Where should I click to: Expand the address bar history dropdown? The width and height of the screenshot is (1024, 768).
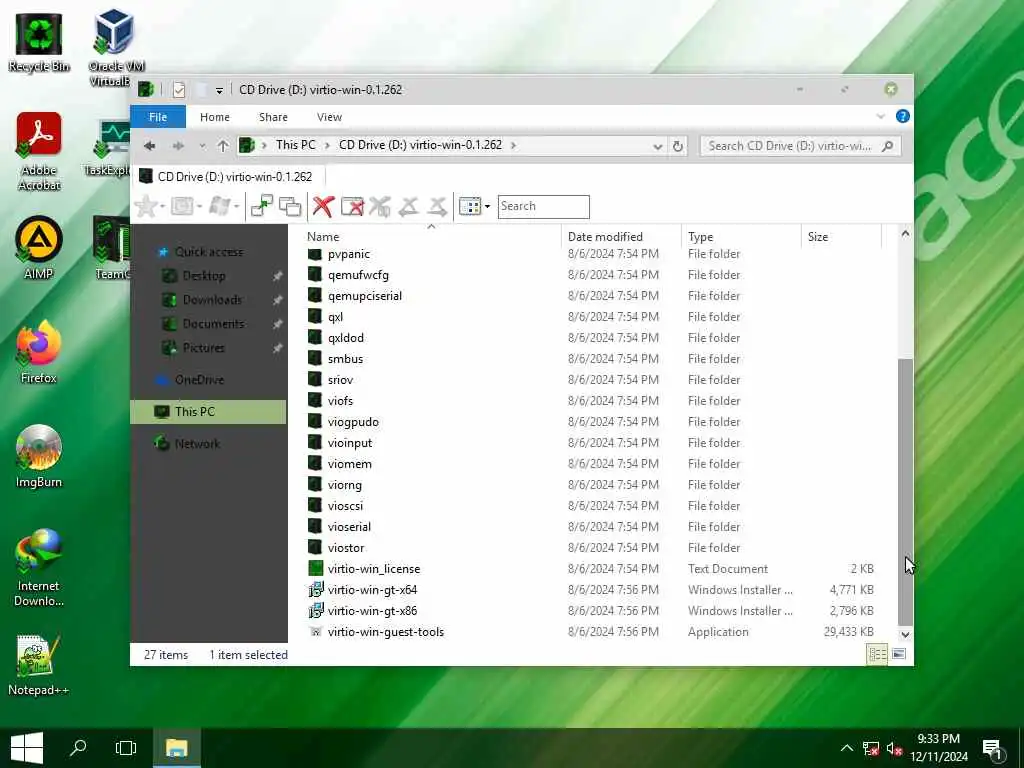click(658, 146)
